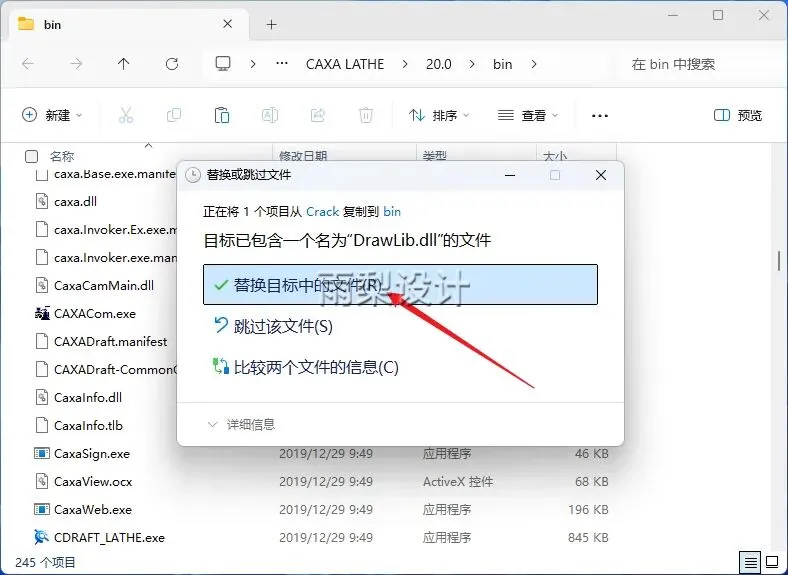This screenshot has width=788, height=575.
Task: Select the caxa.Invoker.Ex.exe manifest file
Action: (115, 230)
